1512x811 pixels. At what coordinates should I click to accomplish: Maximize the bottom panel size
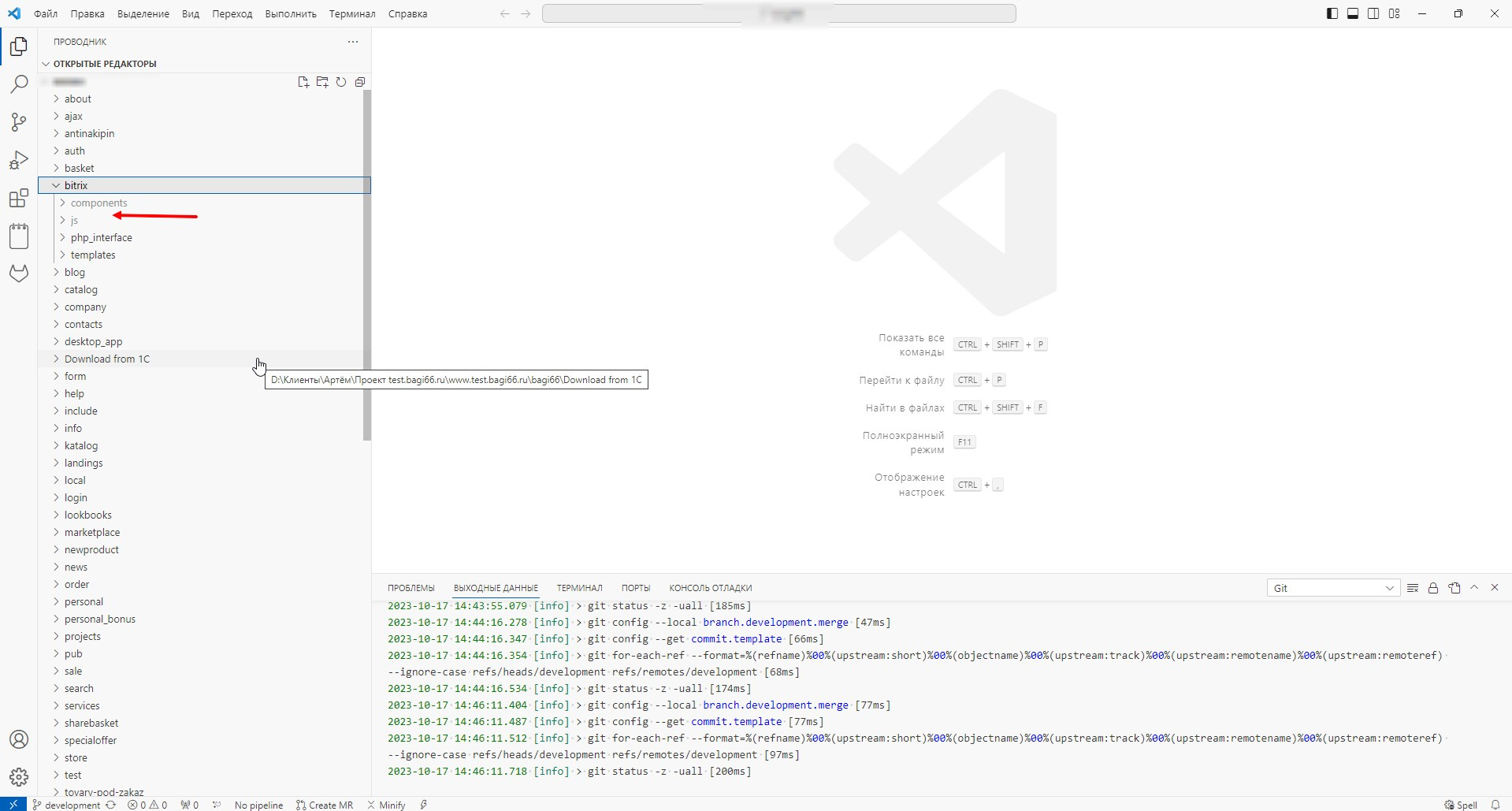coord(1474,588)
